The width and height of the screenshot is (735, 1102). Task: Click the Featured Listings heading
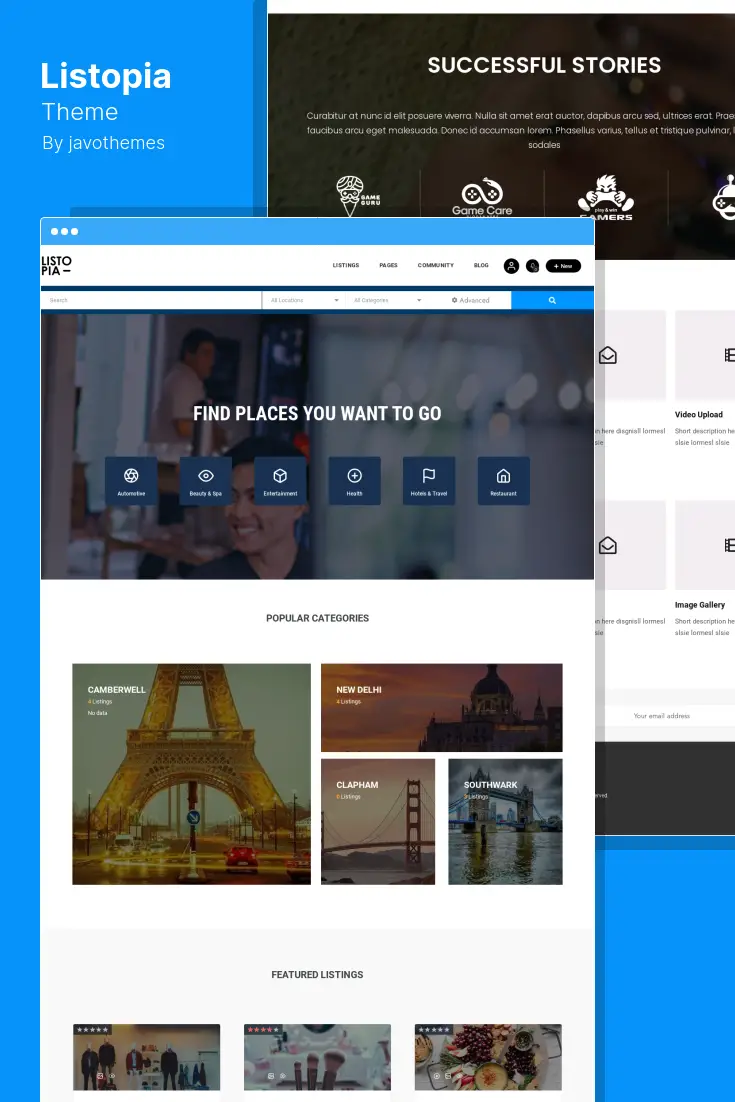pos(318,975)
